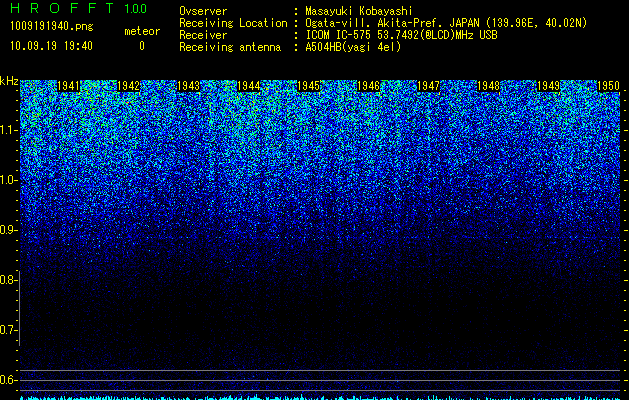Click the 1.1 frequency axis label
629x400 pixels.
9,130
